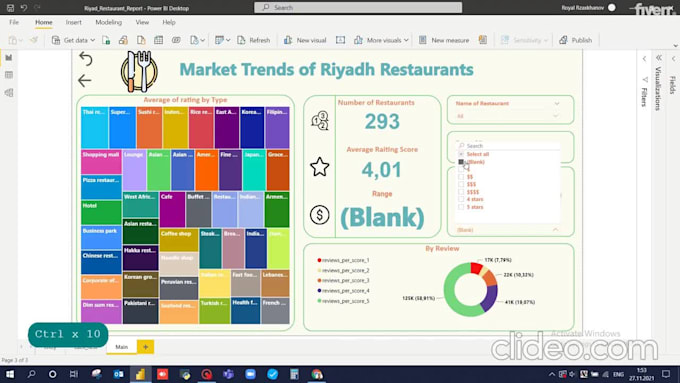Expand the Name of Restaurant slicer header chevron

pos(557,104)
